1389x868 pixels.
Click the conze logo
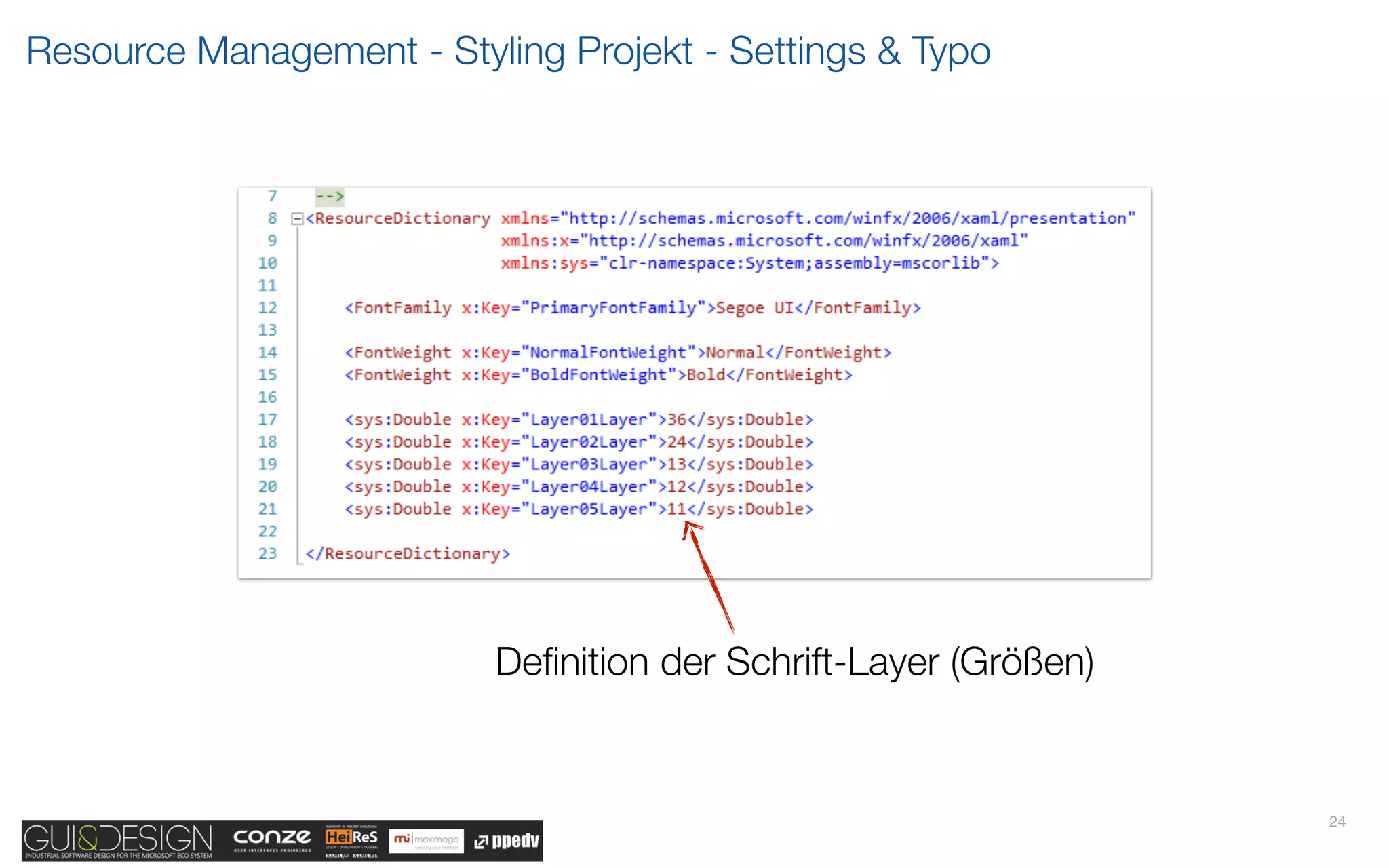pyautogui.click(x=273, y=840)
